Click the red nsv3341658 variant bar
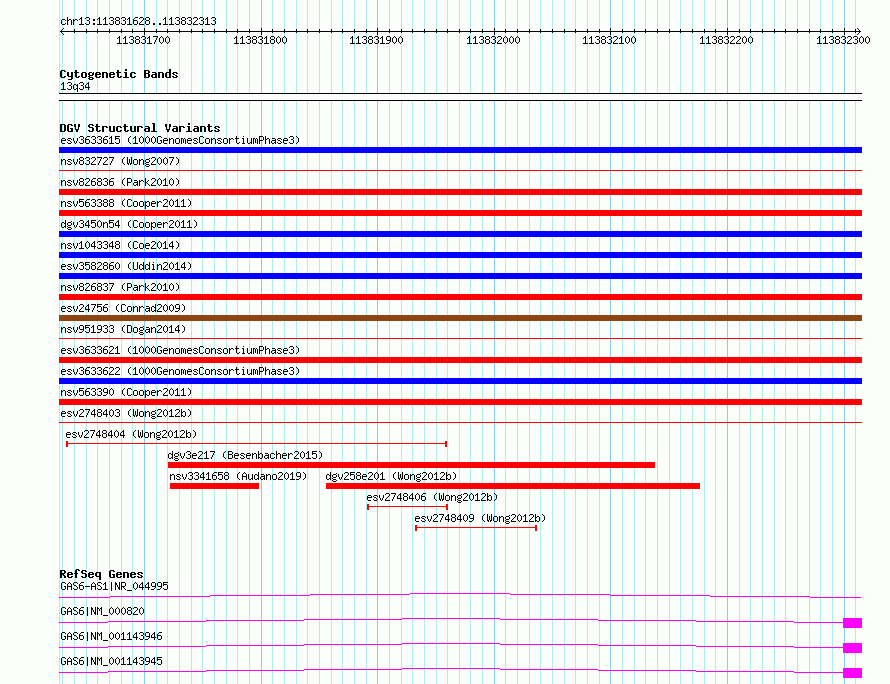 pos(215,486)
